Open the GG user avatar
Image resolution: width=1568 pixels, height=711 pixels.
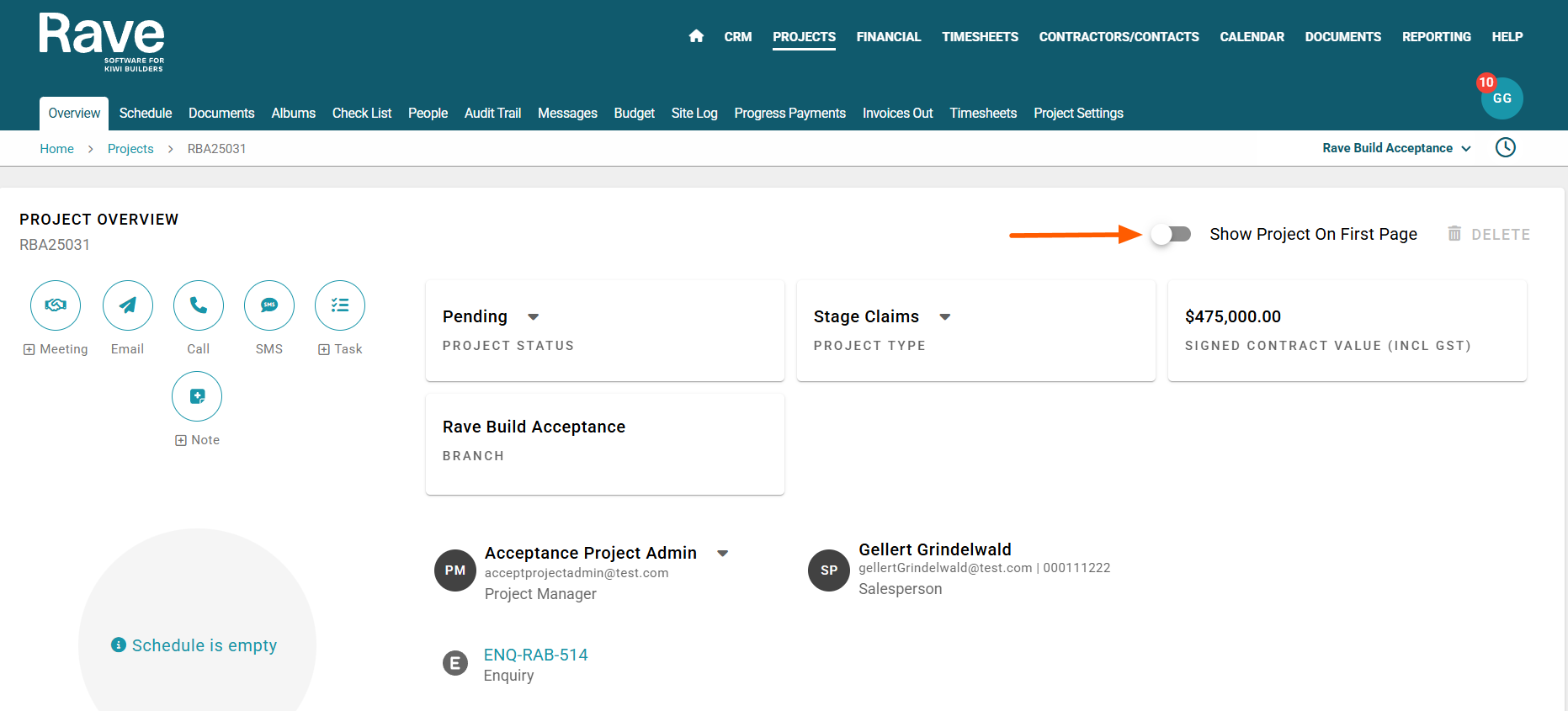1502,98
